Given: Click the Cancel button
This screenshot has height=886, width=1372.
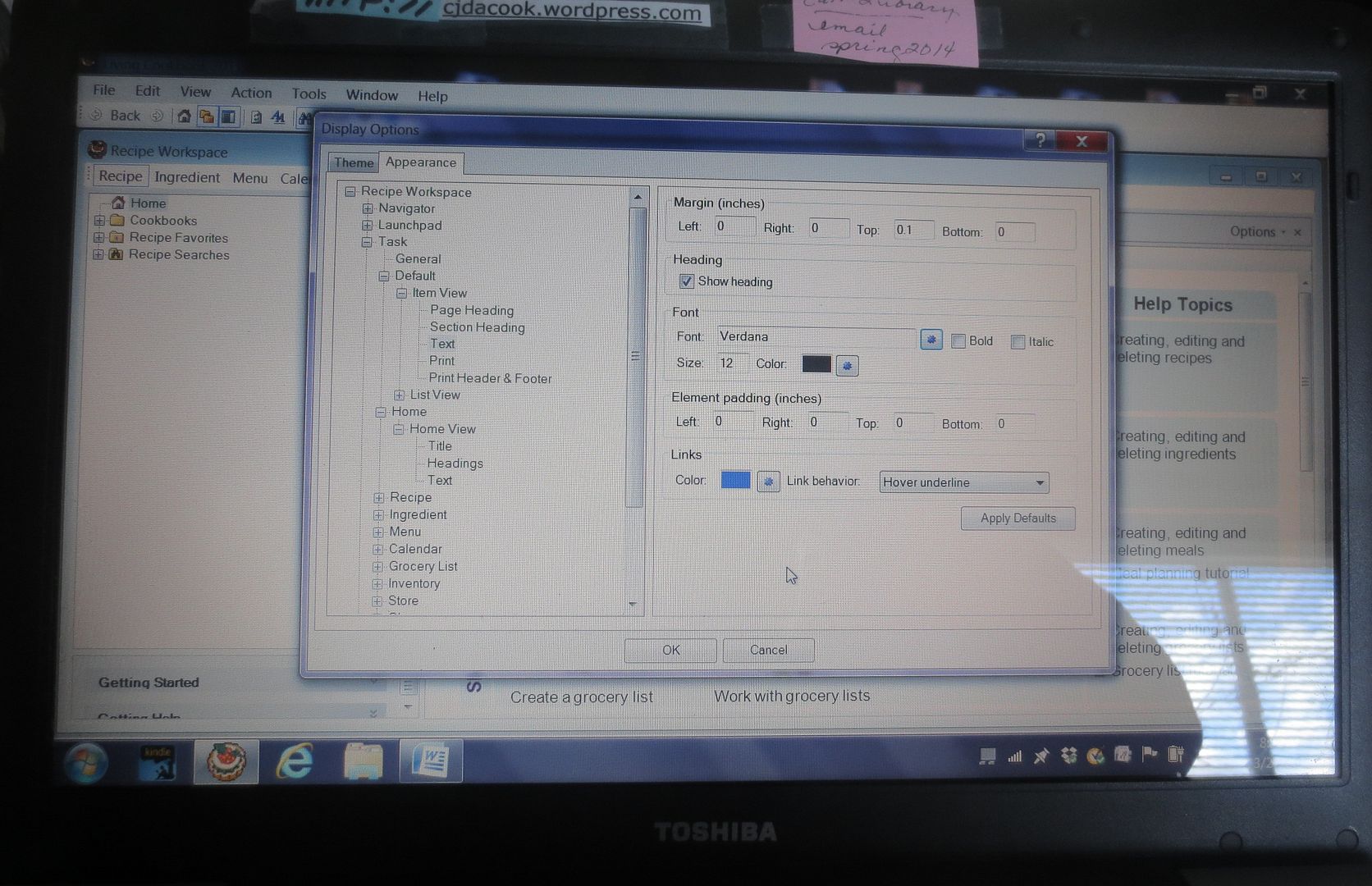Looking at the screenshot, I should [768, 650].
